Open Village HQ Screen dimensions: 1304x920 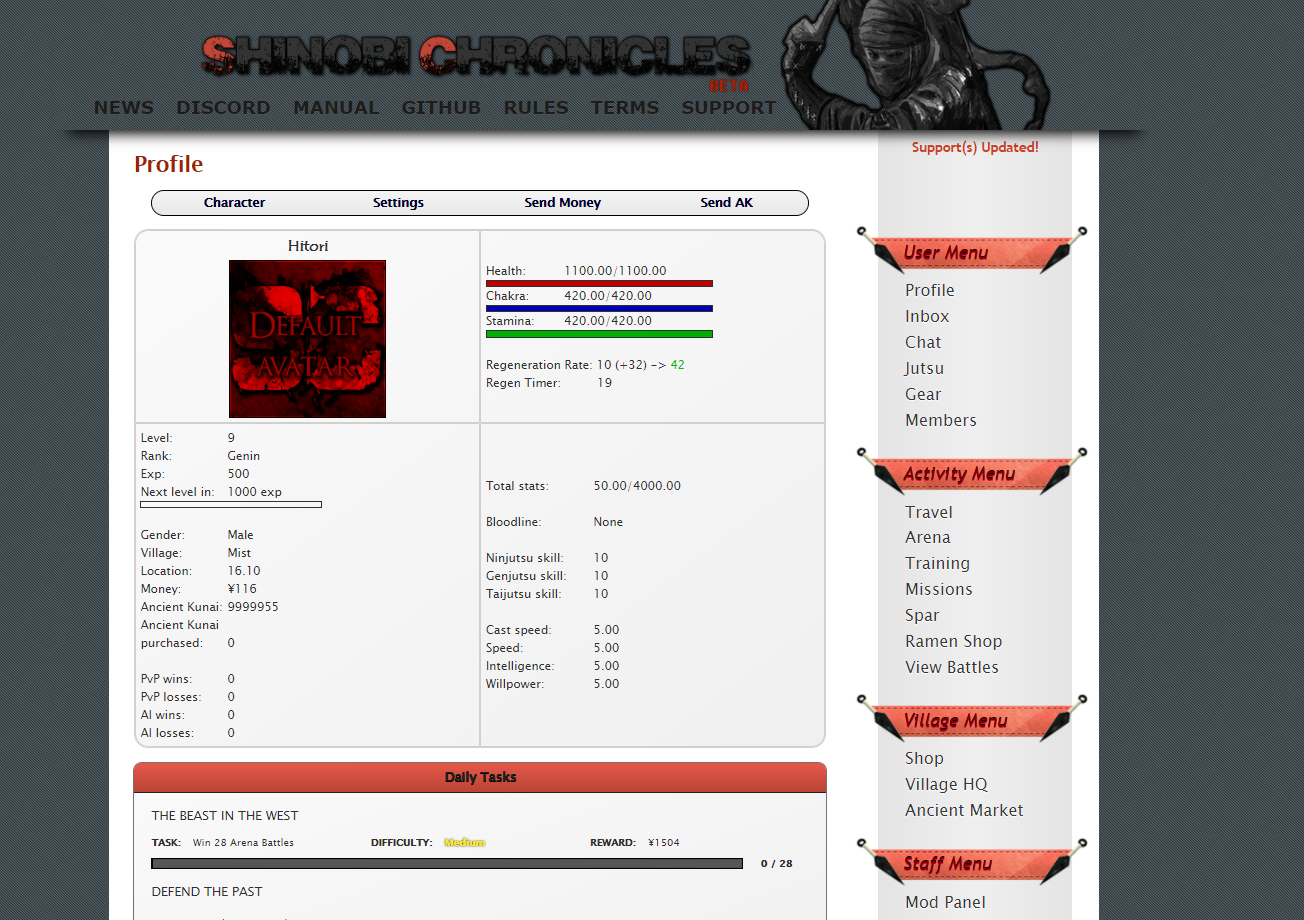click(x=946, y=784)
